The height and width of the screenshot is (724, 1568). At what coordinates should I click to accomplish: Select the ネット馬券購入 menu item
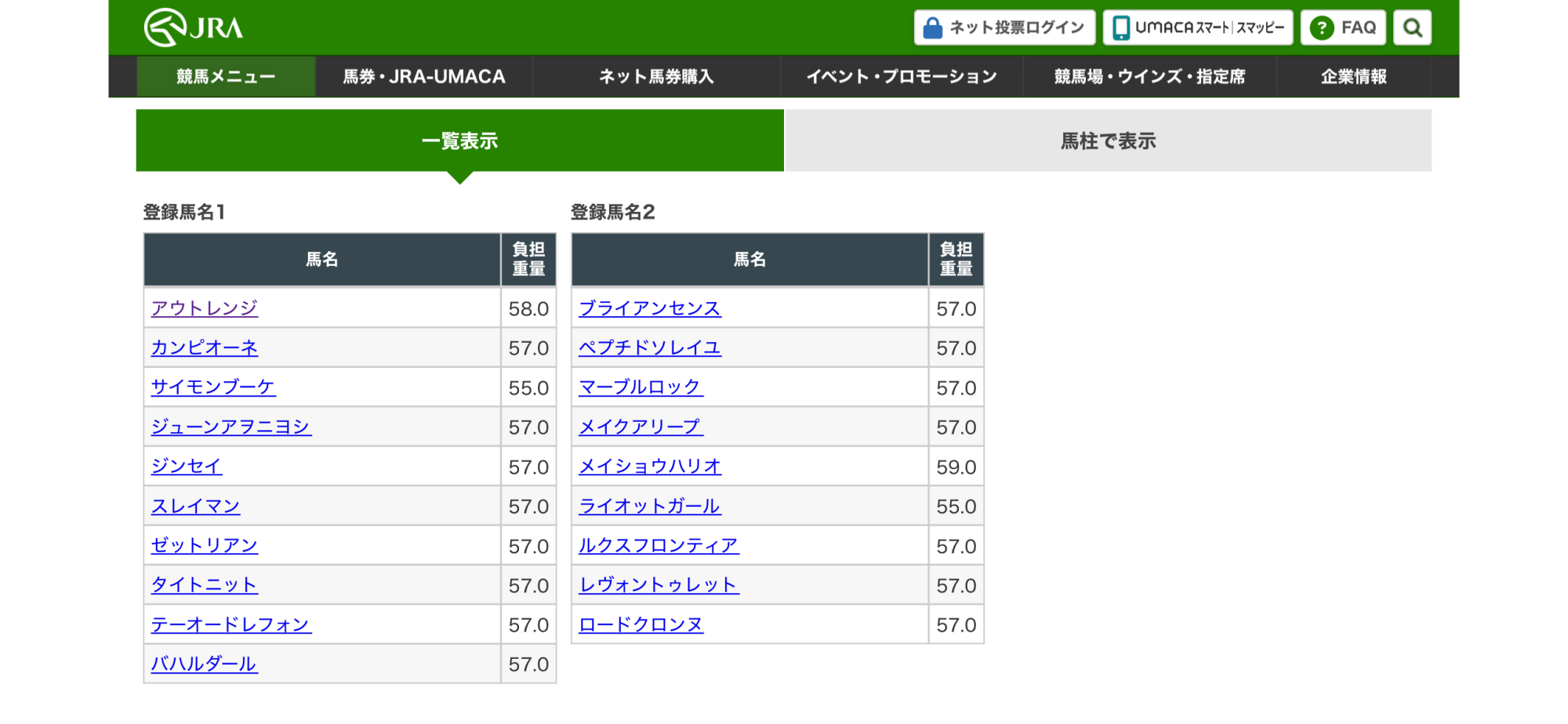tap(656, 77)
